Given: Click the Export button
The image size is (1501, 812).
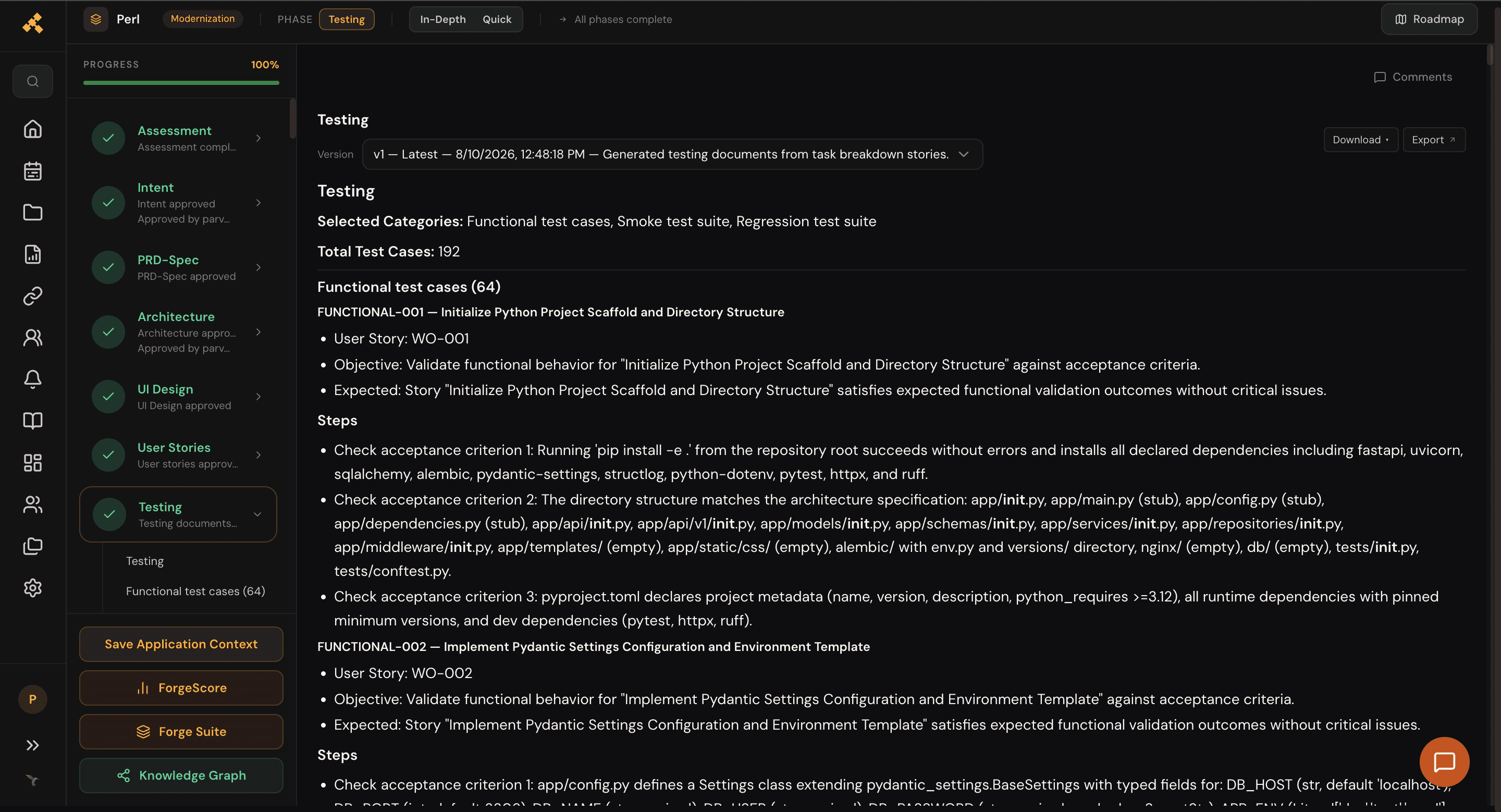Looking at the screenshot, I should [1433, 140].
